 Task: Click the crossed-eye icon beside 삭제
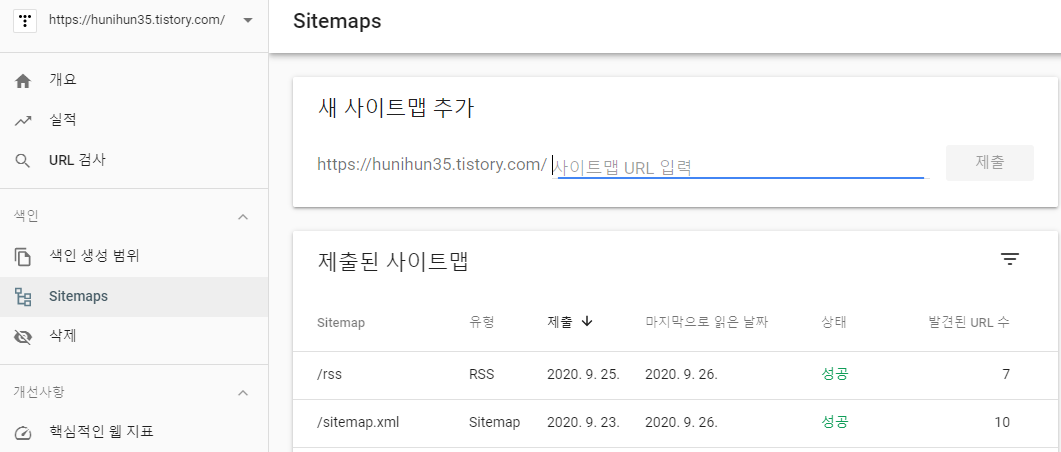coord(23,337)
